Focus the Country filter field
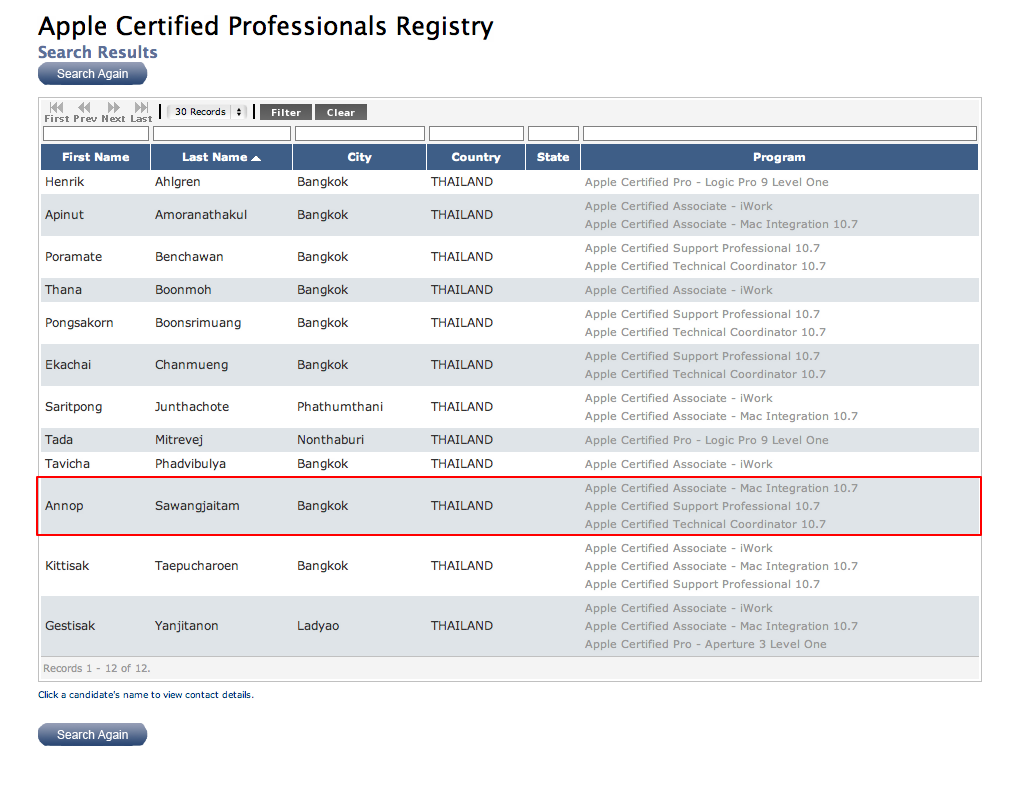 tap(477, 133)
